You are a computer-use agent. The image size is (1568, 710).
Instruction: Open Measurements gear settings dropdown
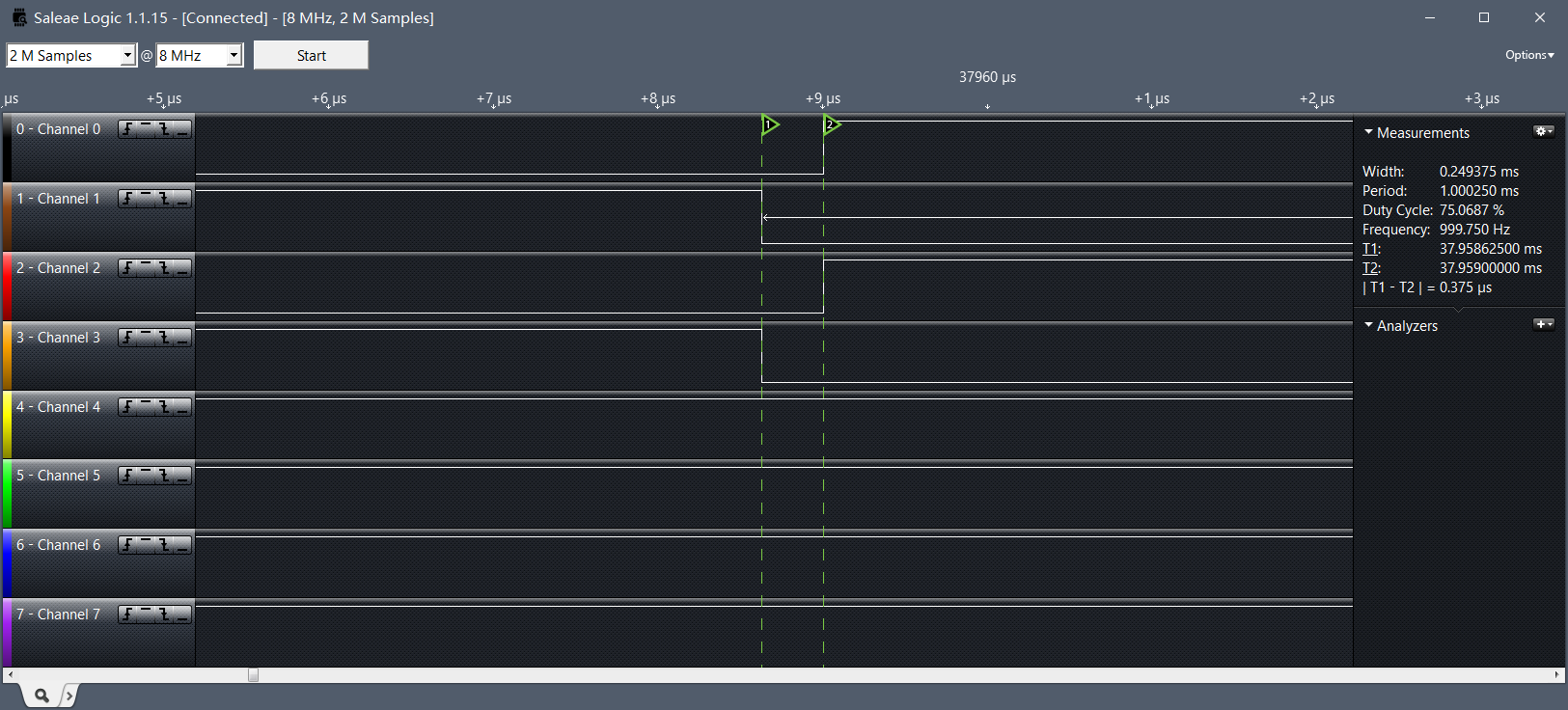tap(1544, 131)
